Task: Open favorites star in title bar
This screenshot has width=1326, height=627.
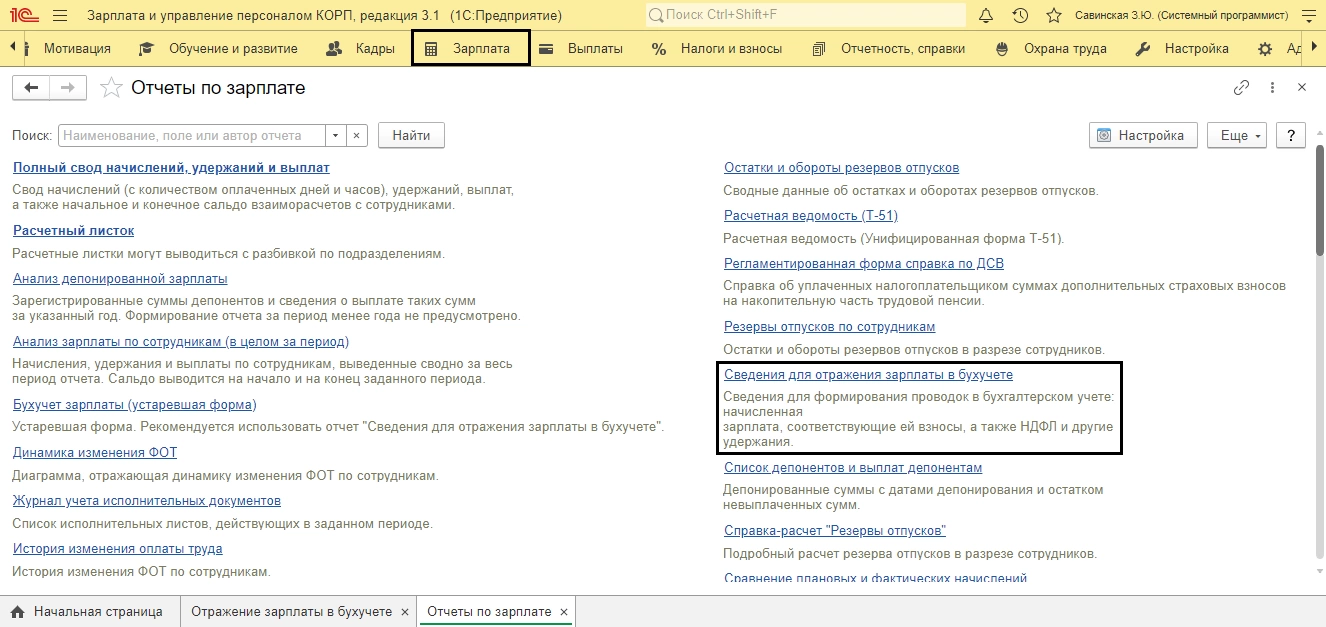Action: (x=1053, y=16)
